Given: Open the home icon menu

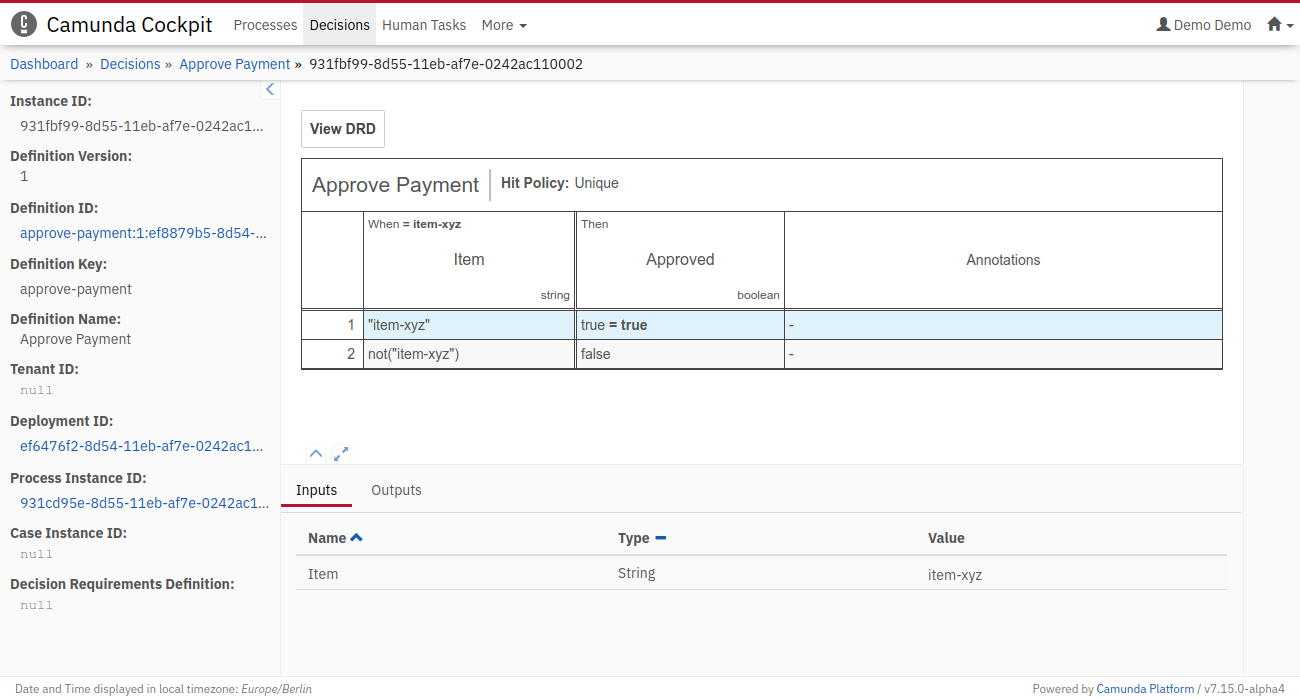Looking at the screenshot, I should 1279,25.
